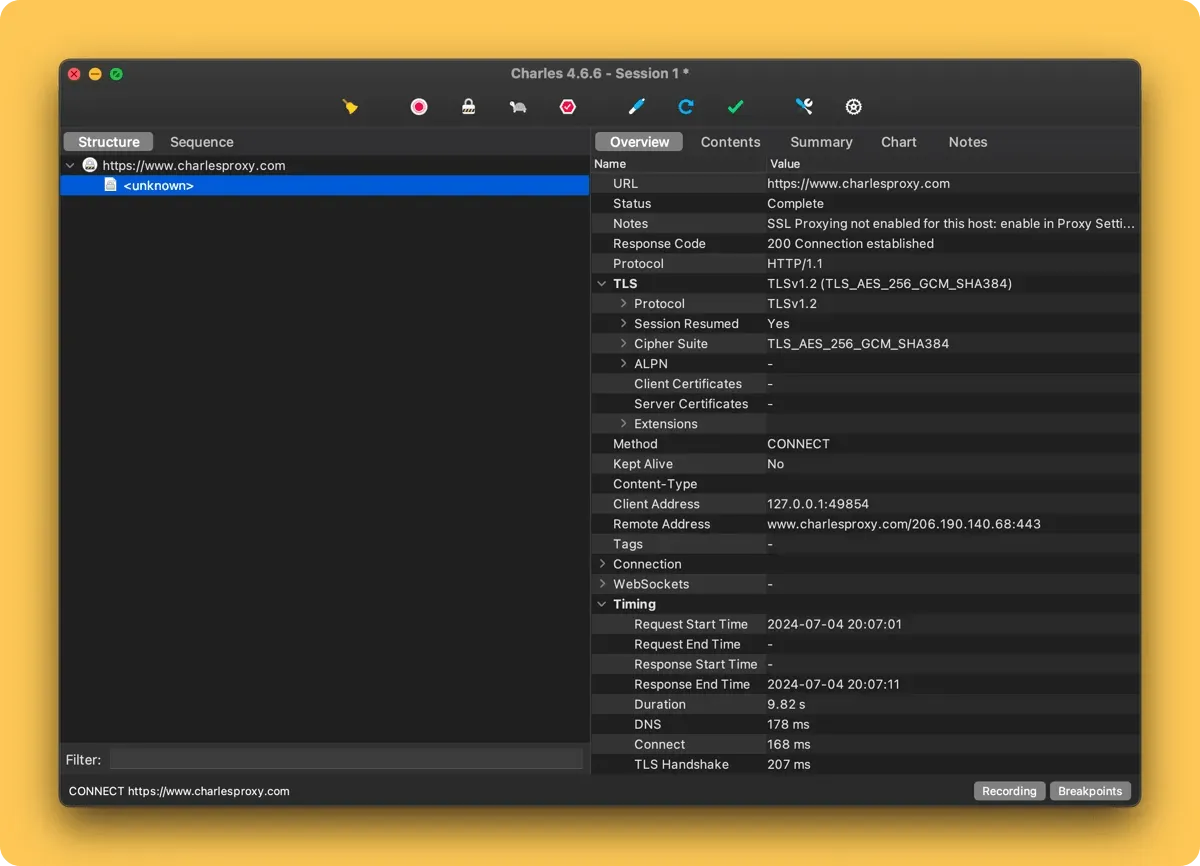Expand the Connection row
This screenshot has height=866, width=1200.
pyautogui.click(x=602, y=564)
